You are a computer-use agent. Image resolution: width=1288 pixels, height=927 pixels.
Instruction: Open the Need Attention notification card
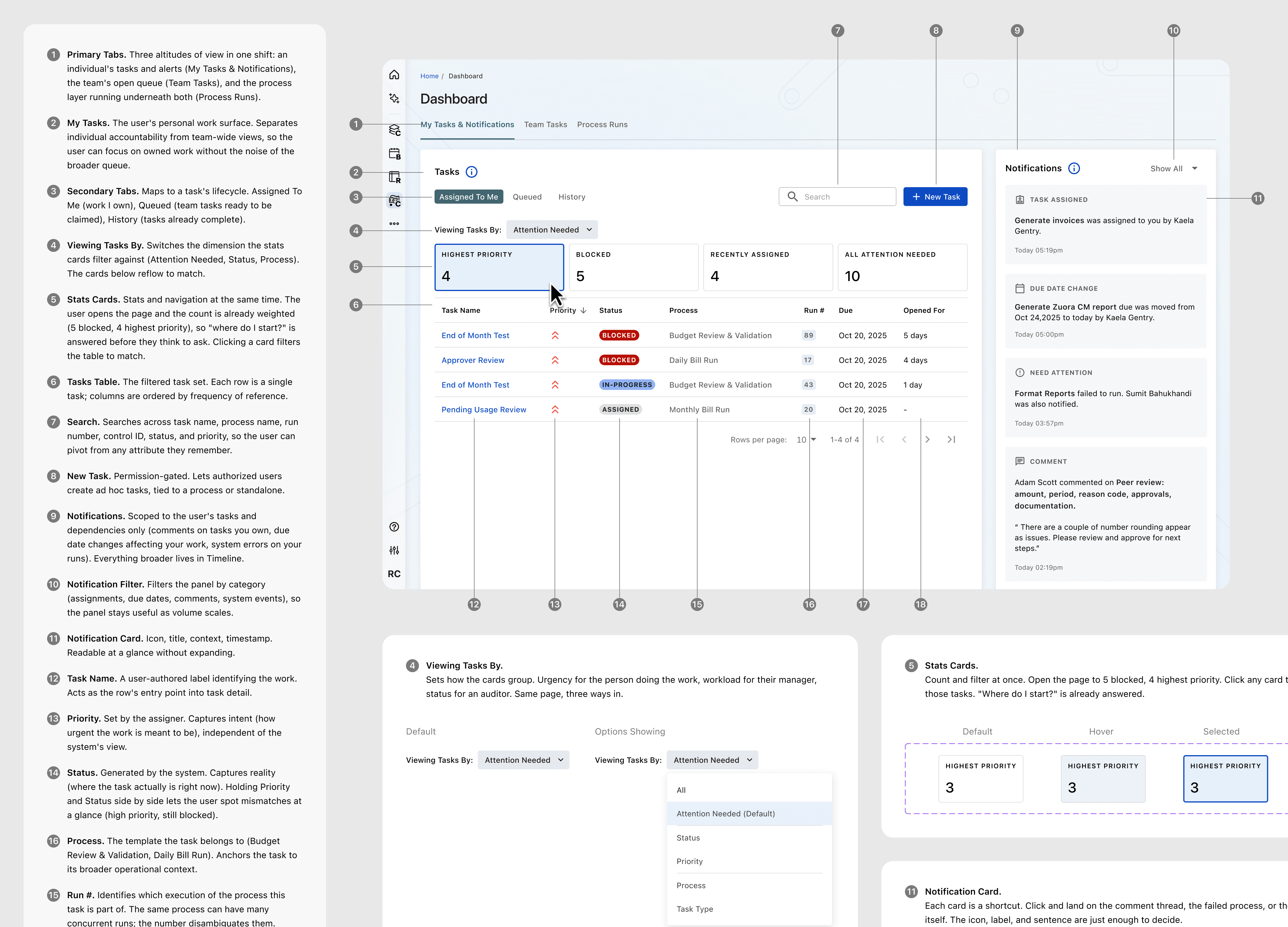click(1106, 398)
